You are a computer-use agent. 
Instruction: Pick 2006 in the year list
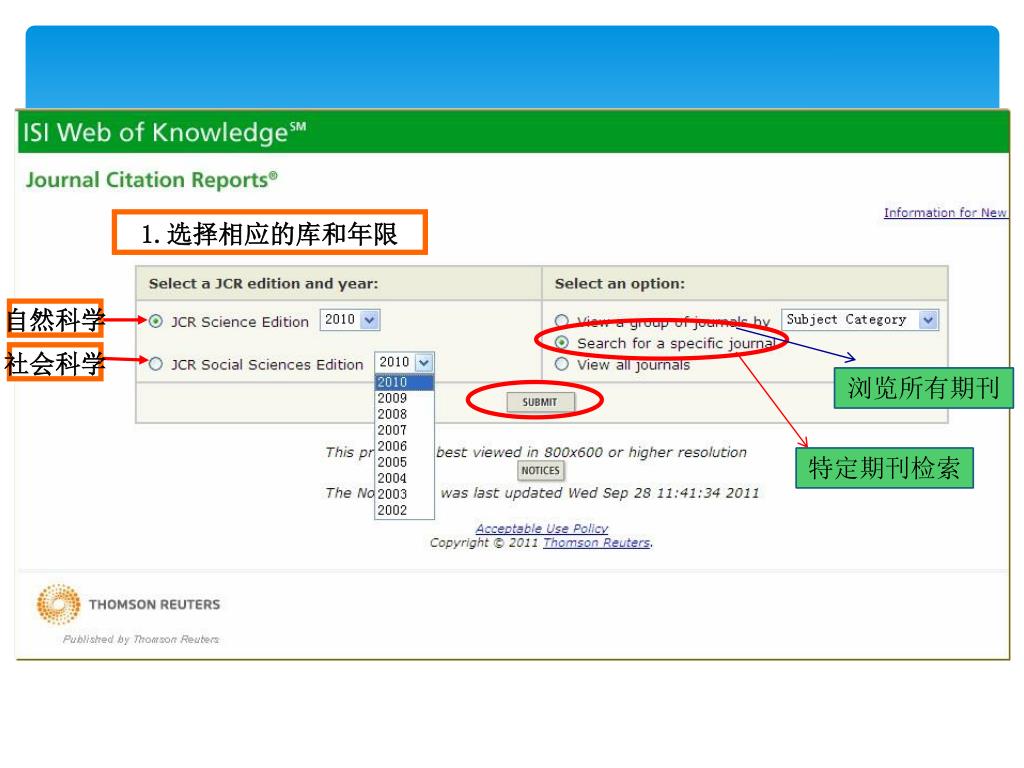pyautogui.click(x=404, y=446)
